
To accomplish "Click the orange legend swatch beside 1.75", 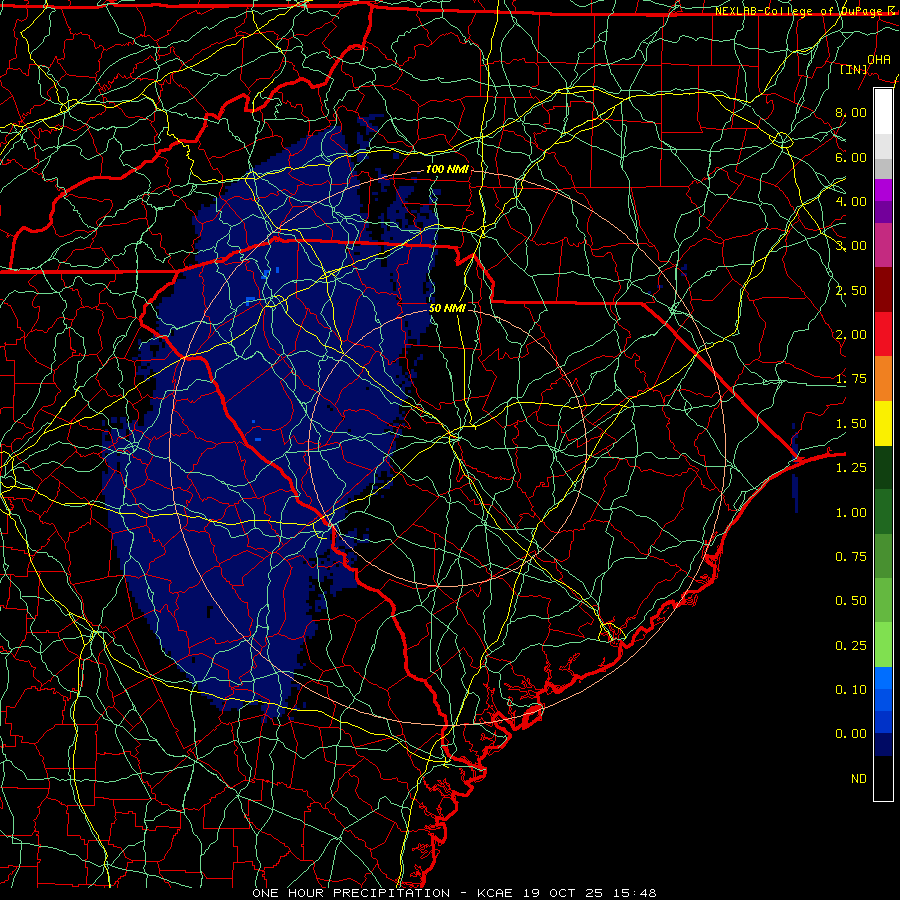I will tap(883, 379).
